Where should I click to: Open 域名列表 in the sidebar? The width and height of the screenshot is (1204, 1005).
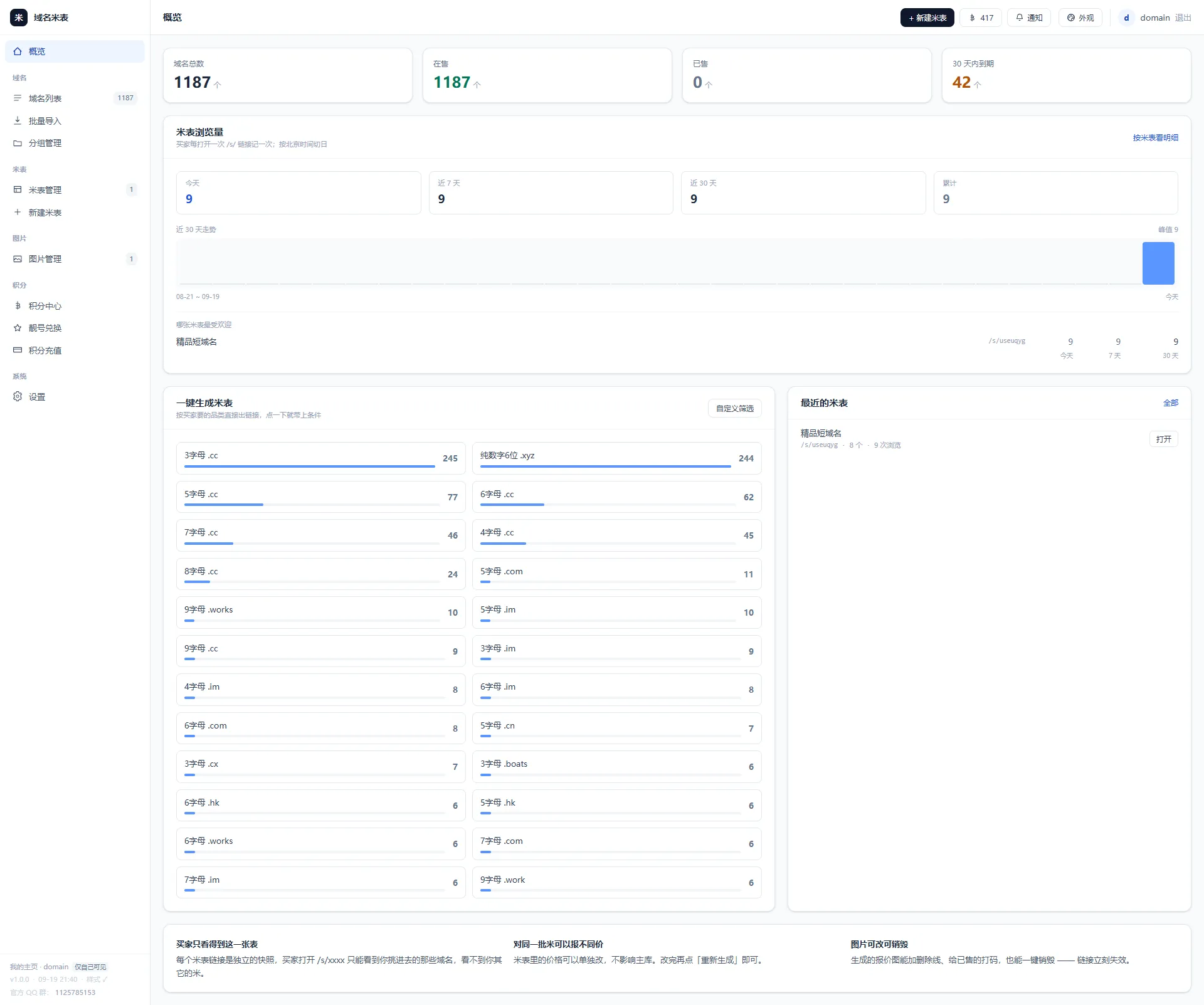[x=75, y=98]
